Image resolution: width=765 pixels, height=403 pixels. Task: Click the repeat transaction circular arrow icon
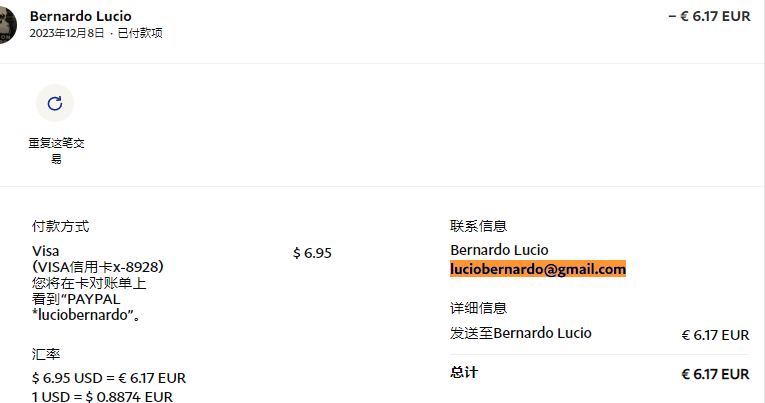point(55,103)
